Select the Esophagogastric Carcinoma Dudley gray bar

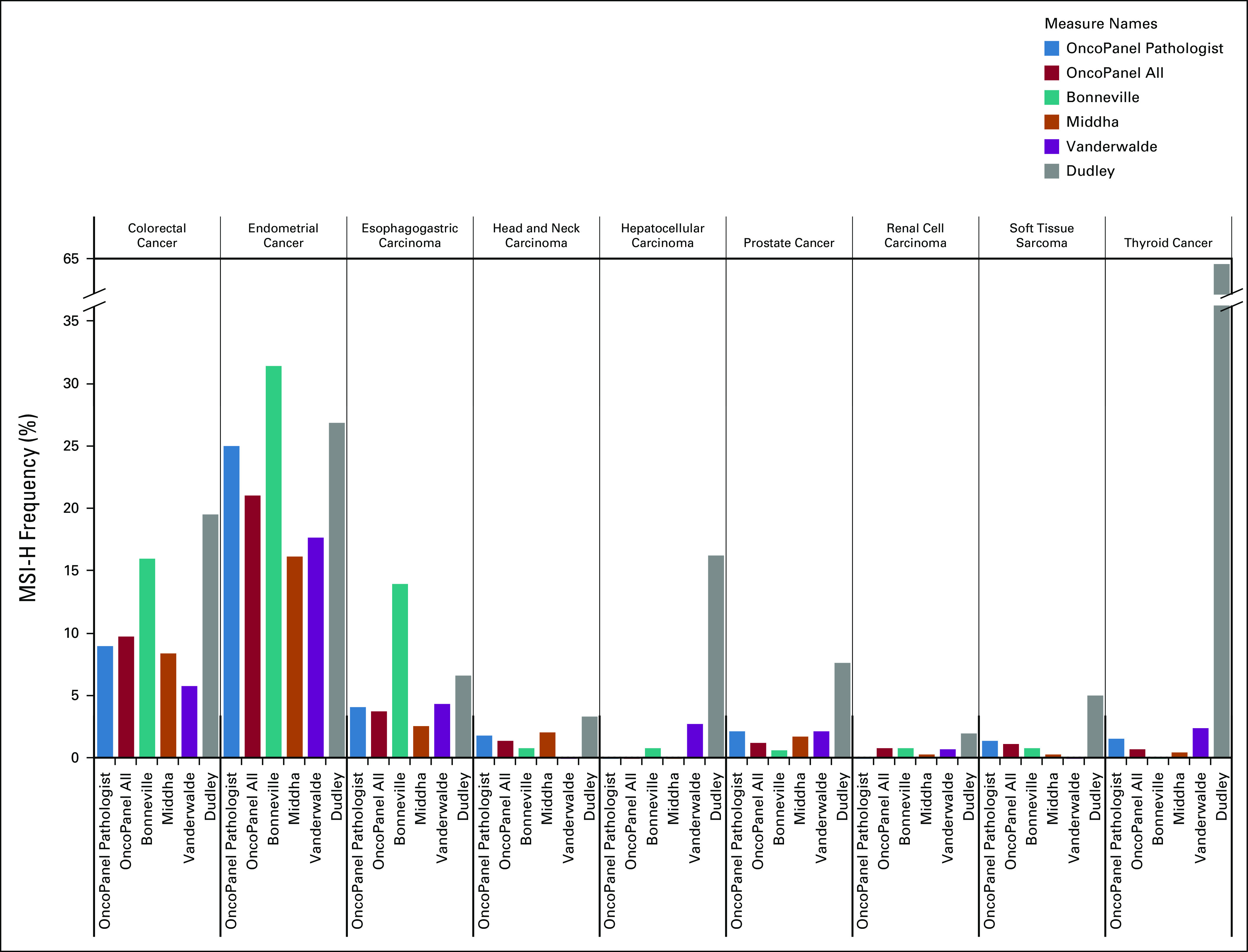pos(463,716)
